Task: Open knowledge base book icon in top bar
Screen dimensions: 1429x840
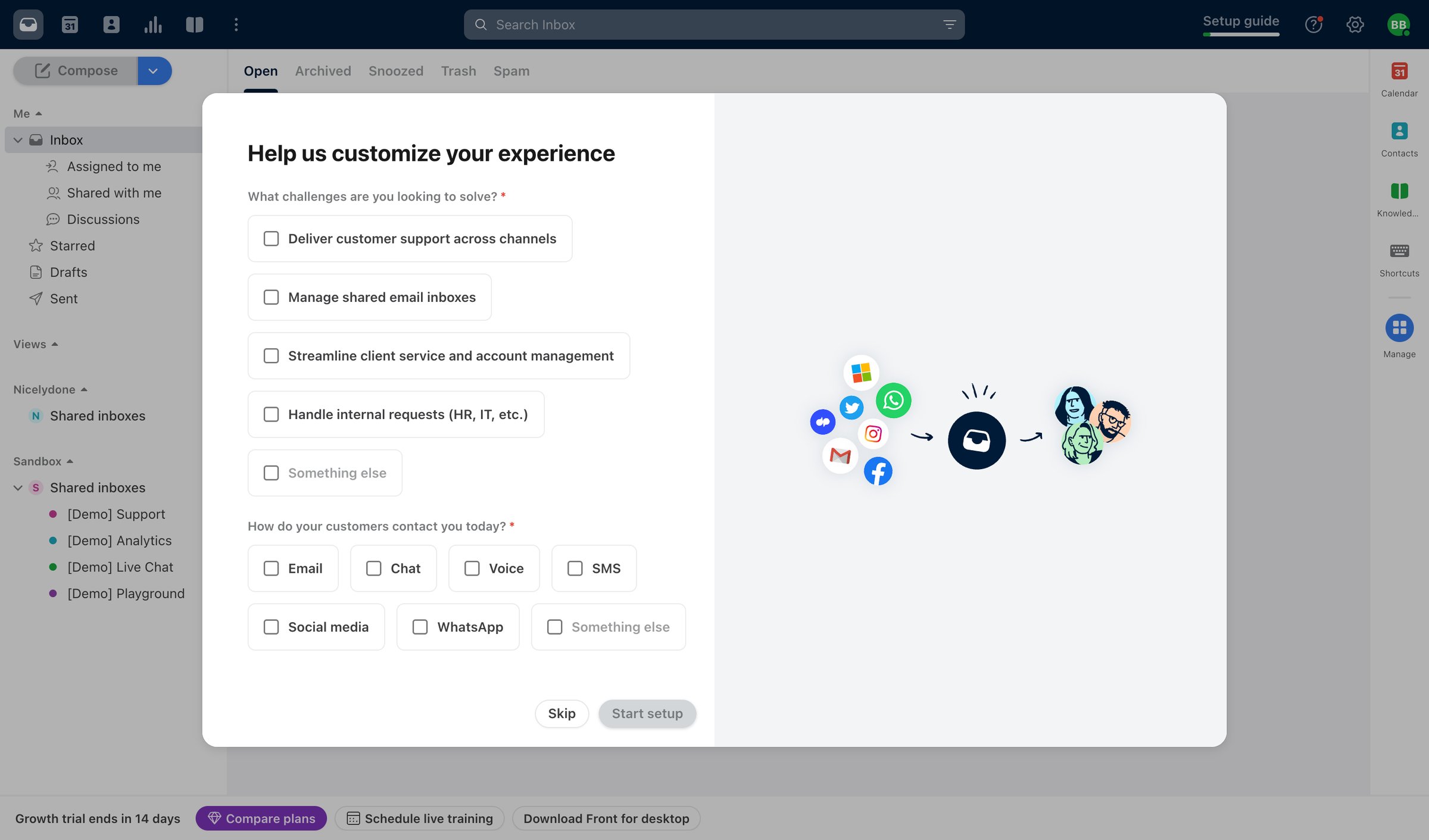Action: (x=195, y=24)
